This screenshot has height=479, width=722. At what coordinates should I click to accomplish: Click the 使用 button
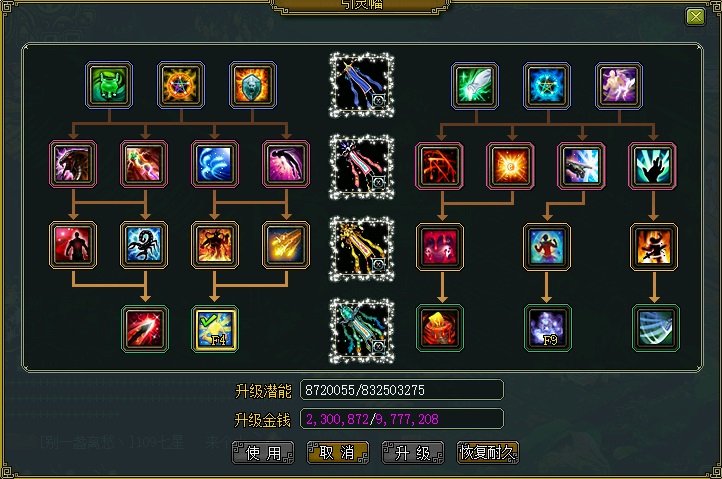(x=263, y=453)
